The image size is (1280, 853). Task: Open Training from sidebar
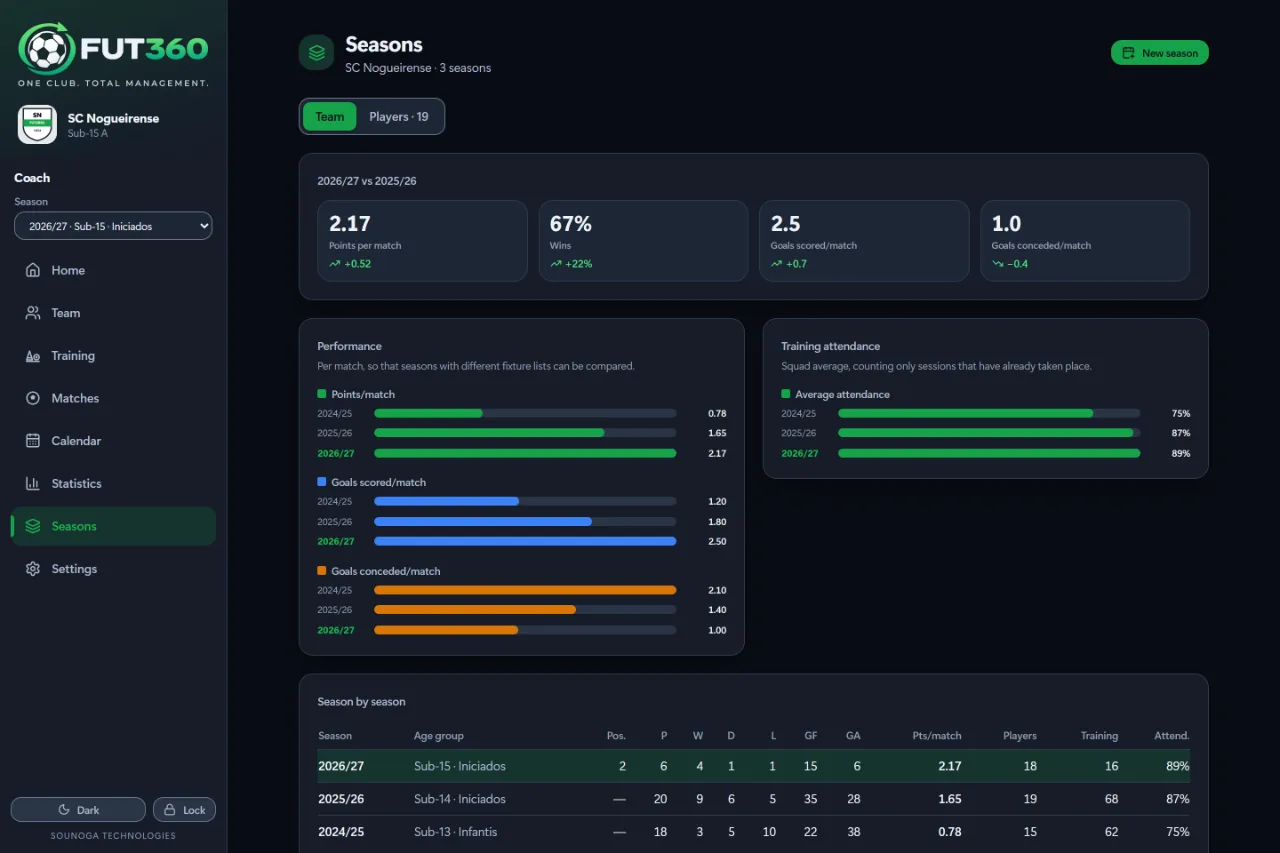tap(113, 356)
